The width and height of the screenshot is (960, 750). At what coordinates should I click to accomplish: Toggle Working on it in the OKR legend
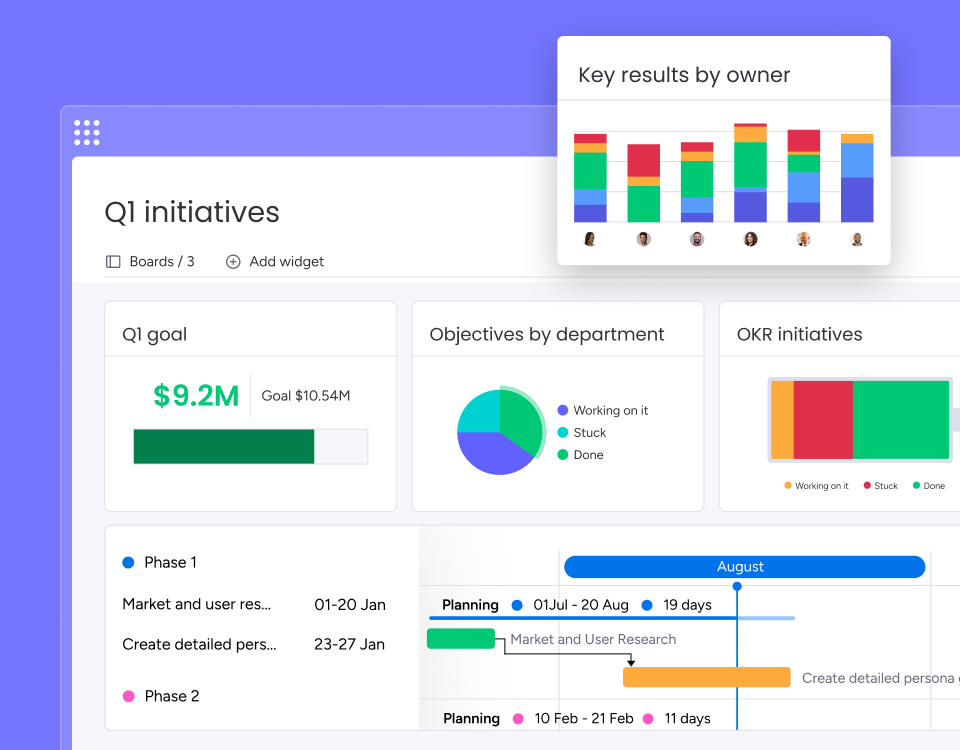(817, 486)
